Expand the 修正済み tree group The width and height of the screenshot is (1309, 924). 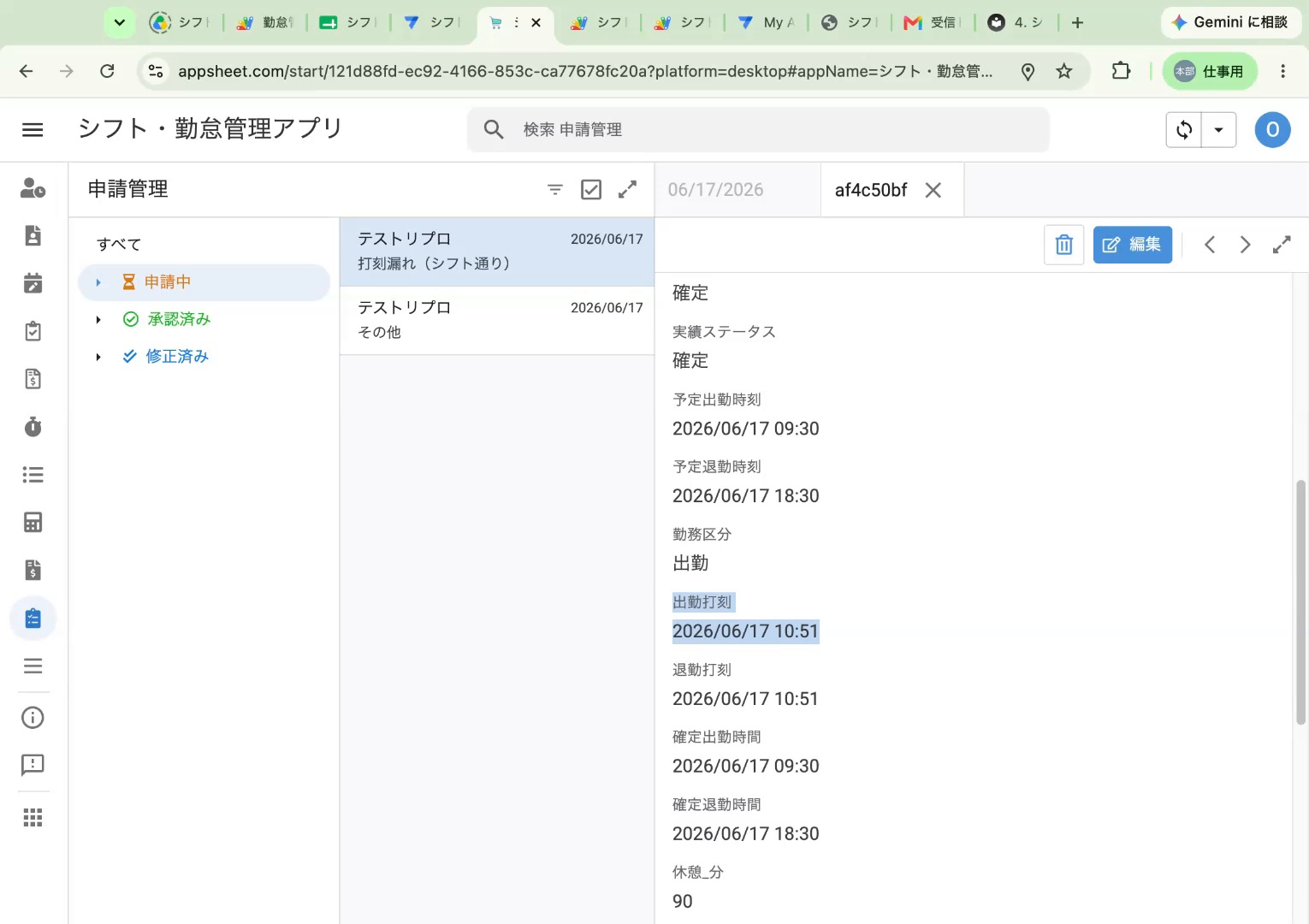98,357
